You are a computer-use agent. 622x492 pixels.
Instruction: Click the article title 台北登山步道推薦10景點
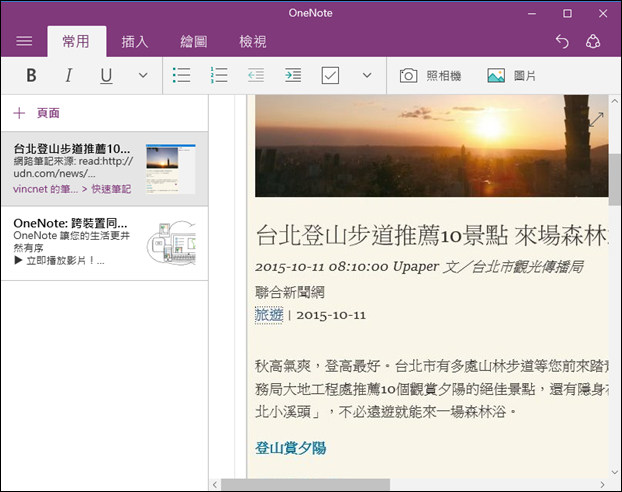pos(382,235)
